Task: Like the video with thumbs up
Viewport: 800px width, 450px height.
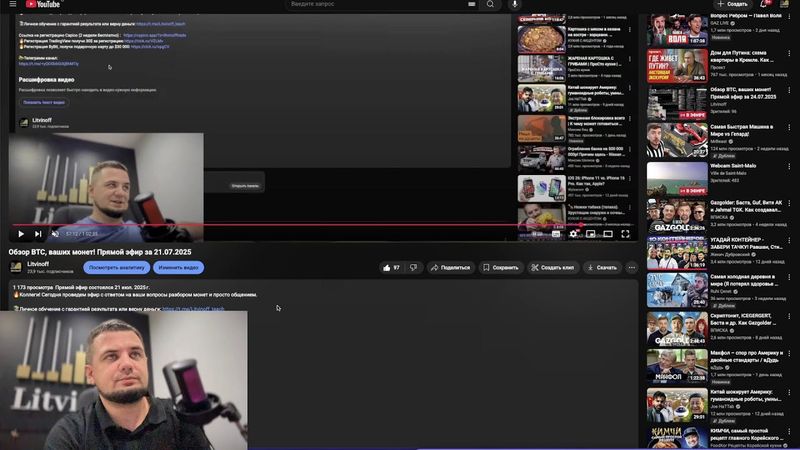Action: point(390,267)
